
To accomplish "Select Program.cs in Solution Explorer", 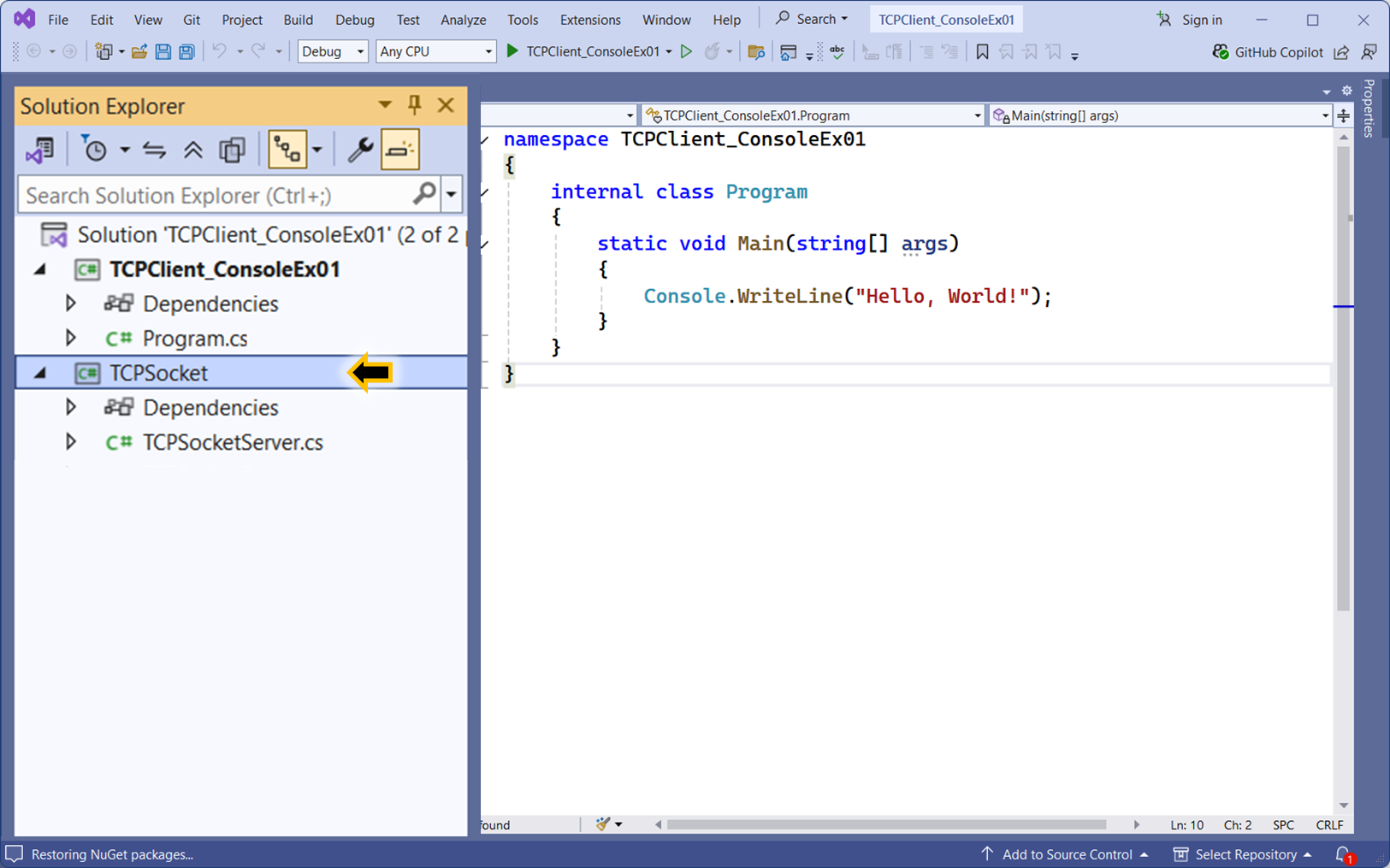I will point(195,339).
